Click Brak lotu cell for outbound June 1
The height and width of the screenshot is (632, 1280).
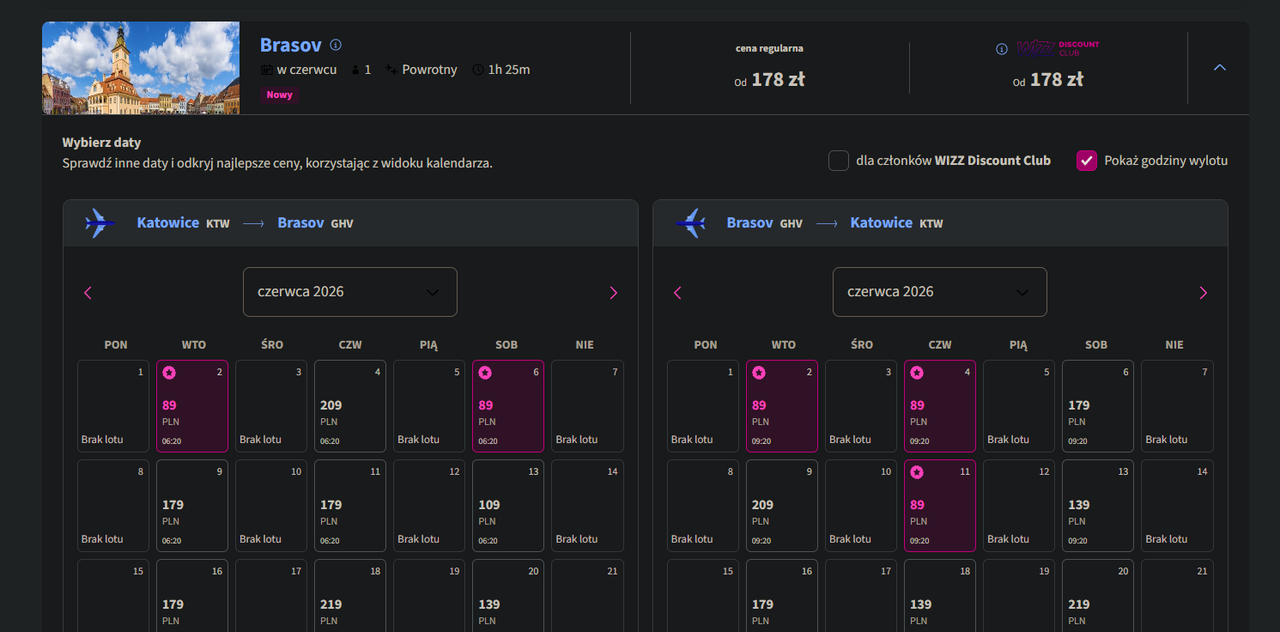[113, 406]
